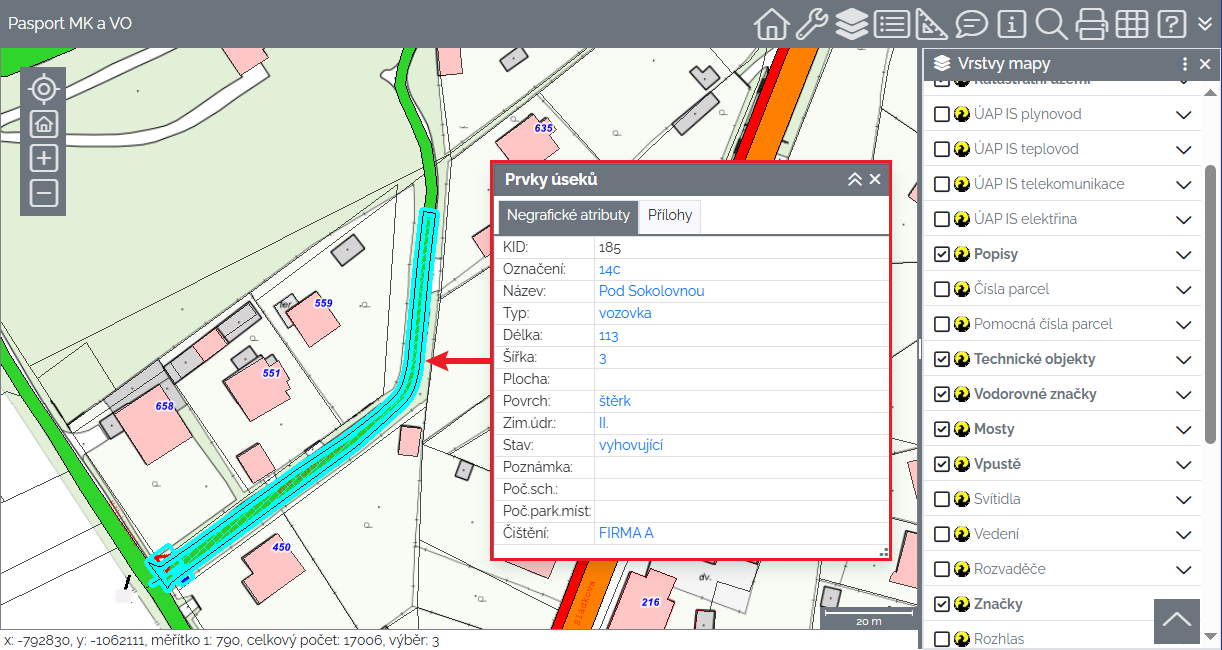Expand the Popisy layer chevron

pos(1184,254)
